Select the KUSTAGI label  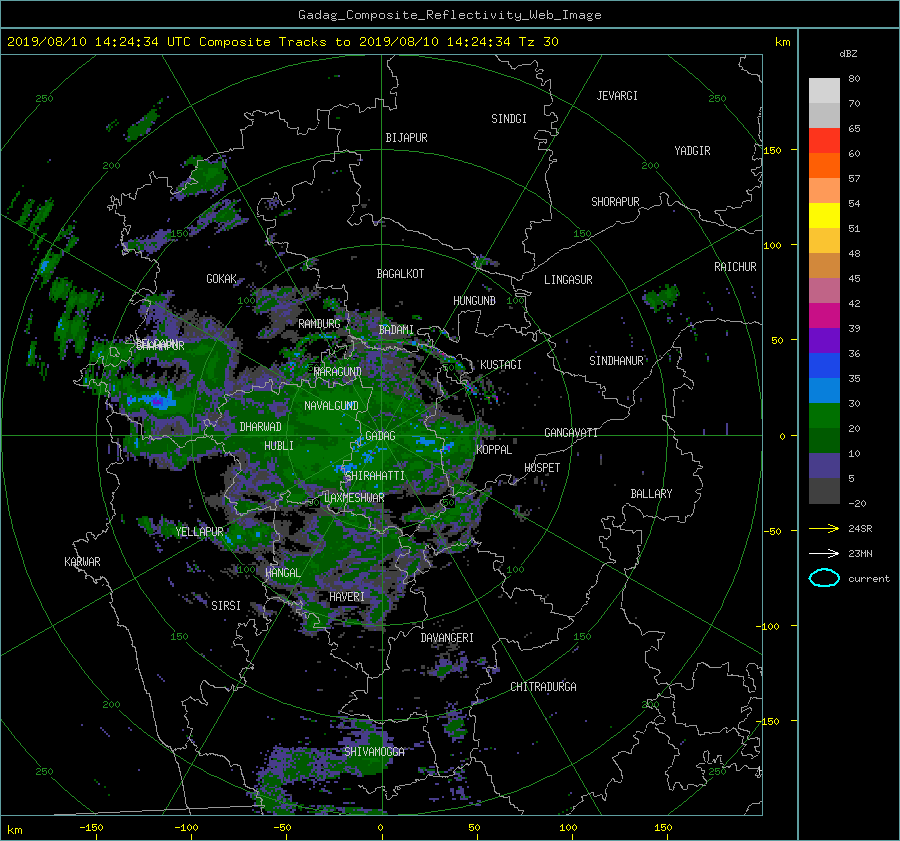[x=501, y=365]
